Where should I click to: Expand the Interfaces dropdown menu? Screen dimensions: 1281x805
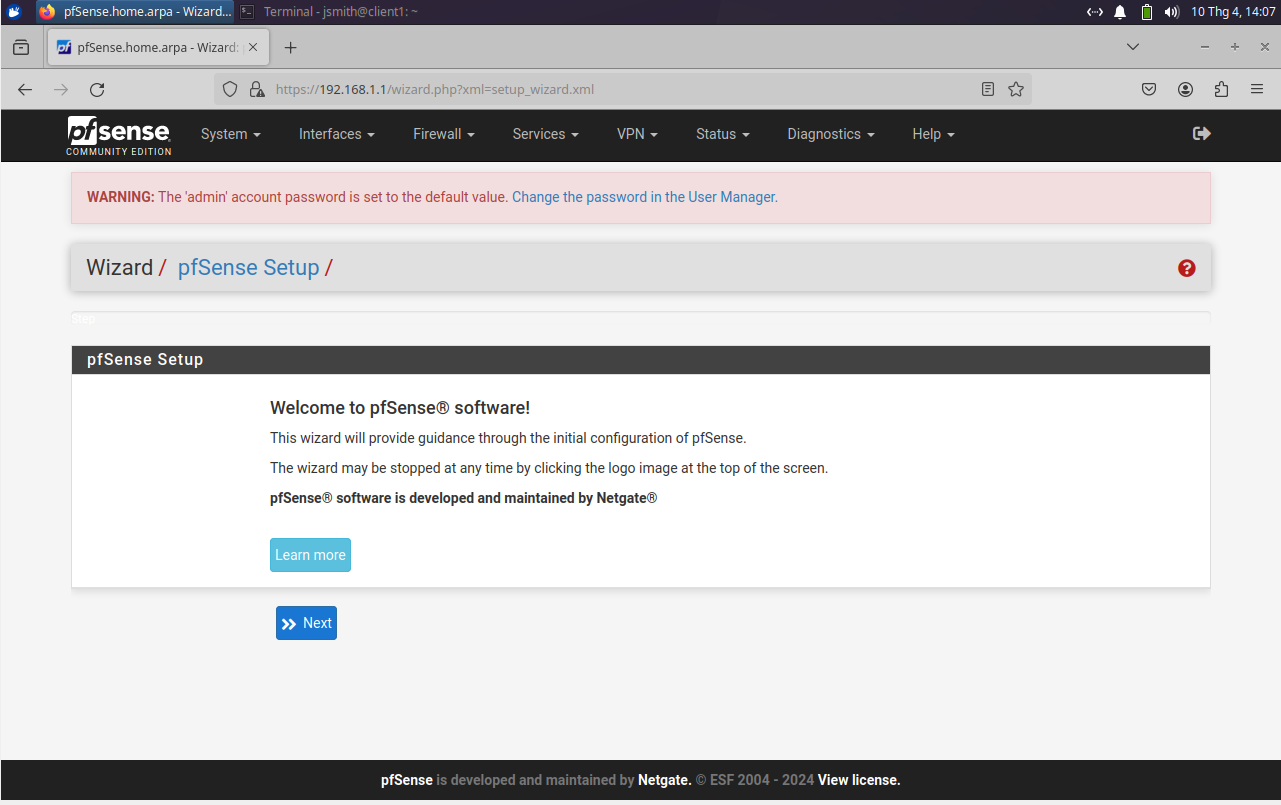pos(337,134)
